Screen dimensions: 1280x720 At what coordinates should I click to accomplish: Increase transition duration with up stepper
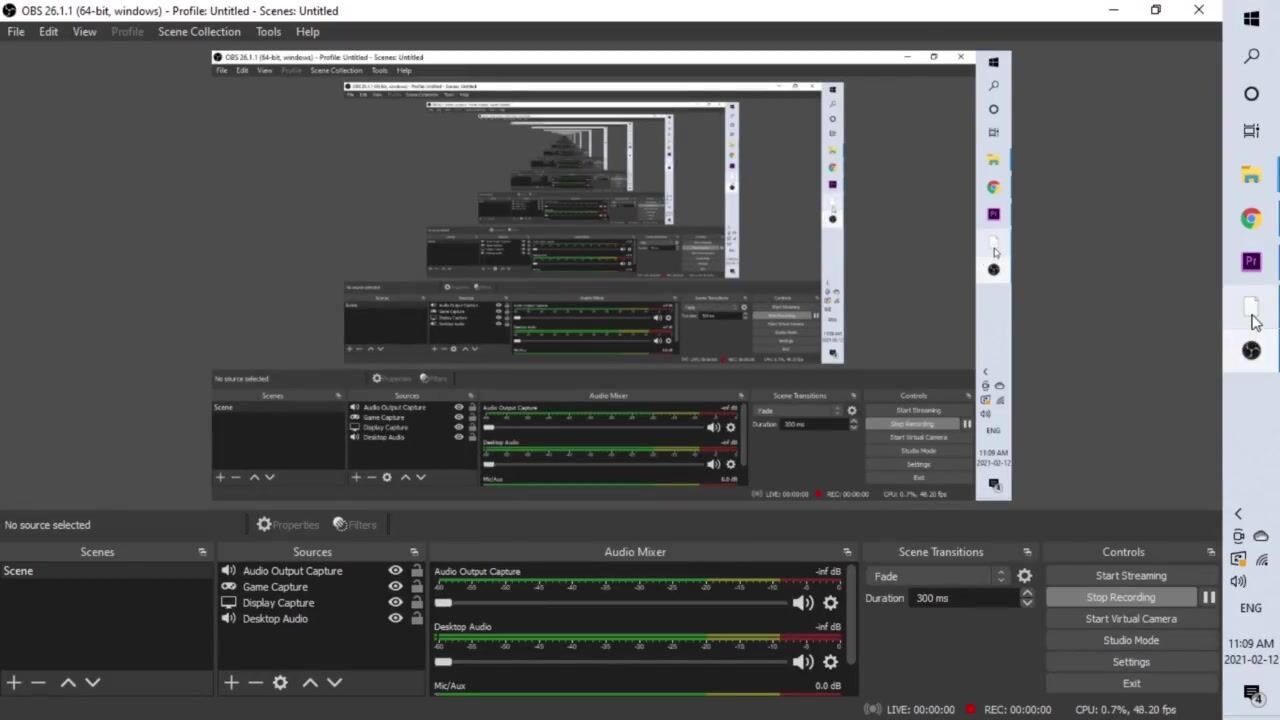[x=1026, y=593]
